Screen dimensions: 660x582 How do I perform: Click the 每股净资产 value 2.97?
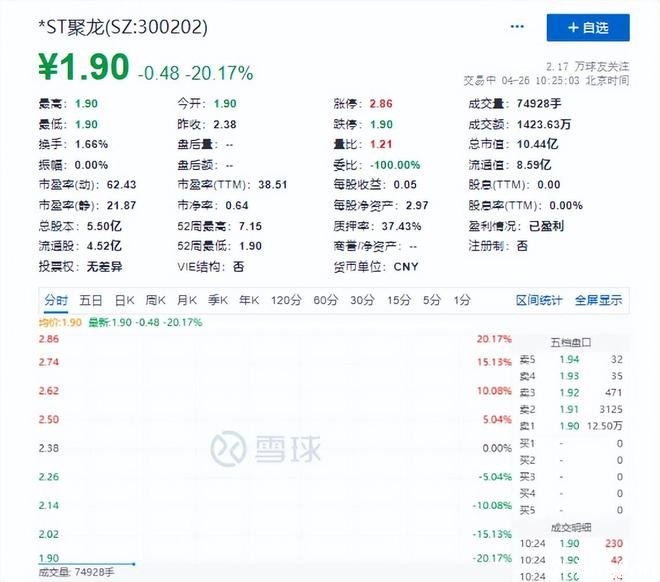point(417,205)
